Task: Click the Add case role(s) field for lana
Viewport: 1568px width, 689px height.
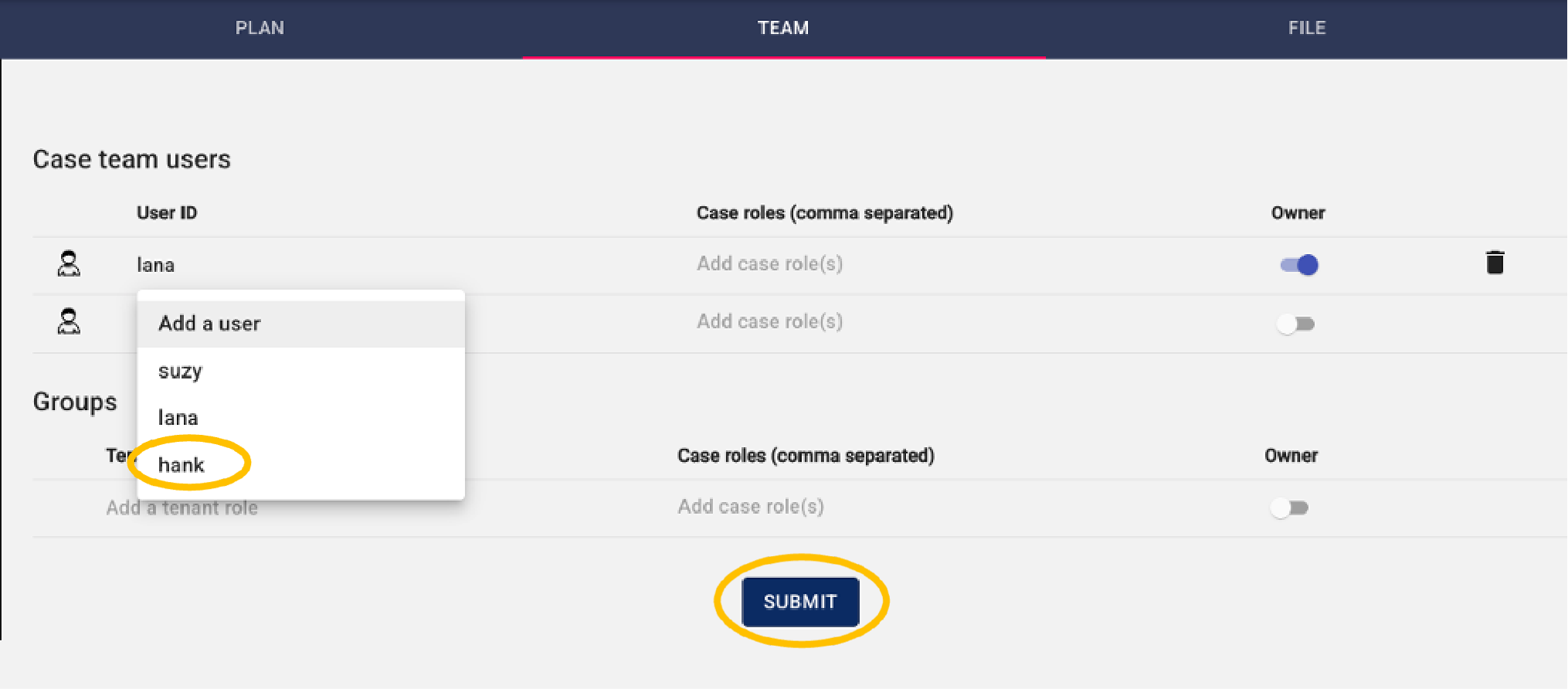Action: pos(769,263)
